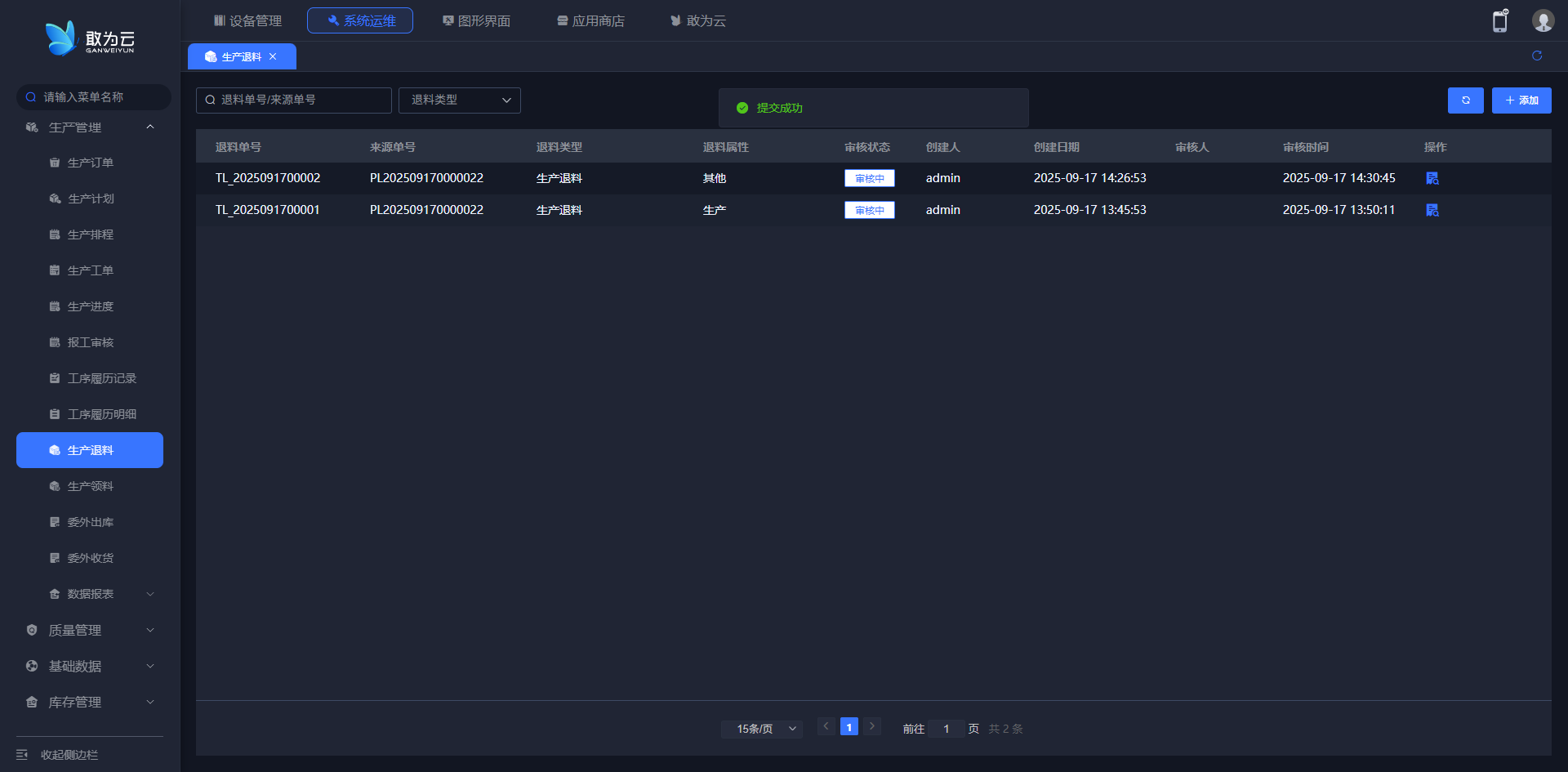Click the 敢为云 butterfly logo
The height and width of the screenshot is (772, 1568).
point(60,38)
